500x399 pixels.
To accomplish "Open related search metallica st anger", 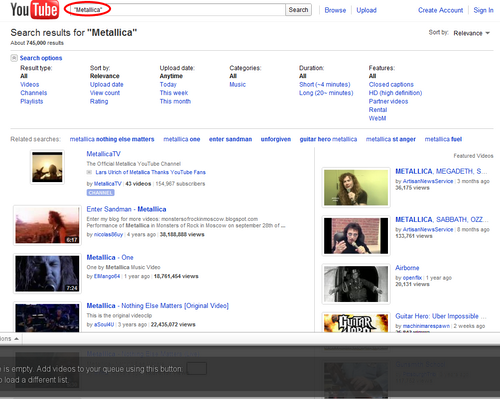I will [391, 139].
